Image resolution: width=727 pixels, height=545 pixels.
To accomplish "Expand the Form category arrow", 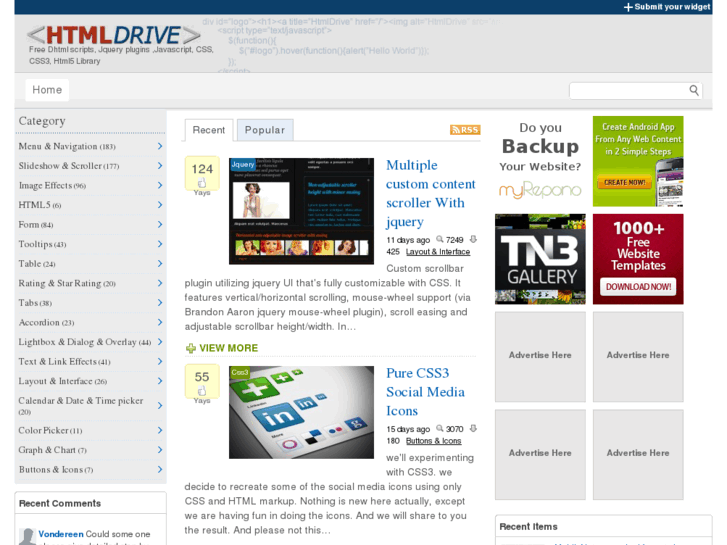I will [160, 224].
